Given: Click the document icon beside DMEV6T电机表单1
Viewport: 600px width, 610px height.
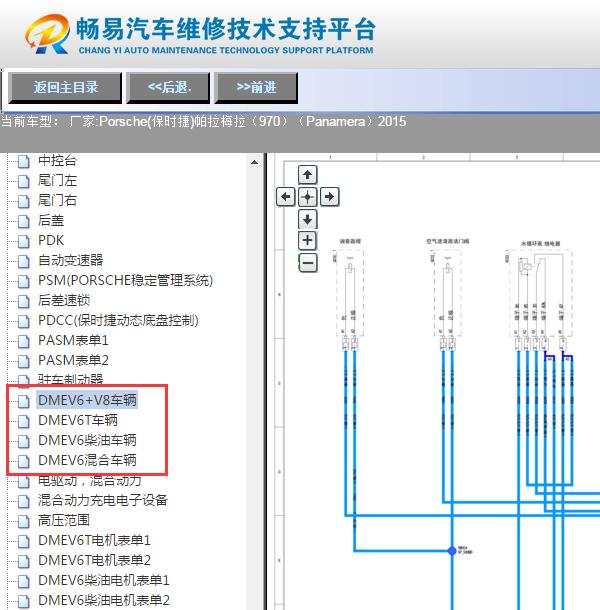Looking at the screenshot, I should click(24, 541).
